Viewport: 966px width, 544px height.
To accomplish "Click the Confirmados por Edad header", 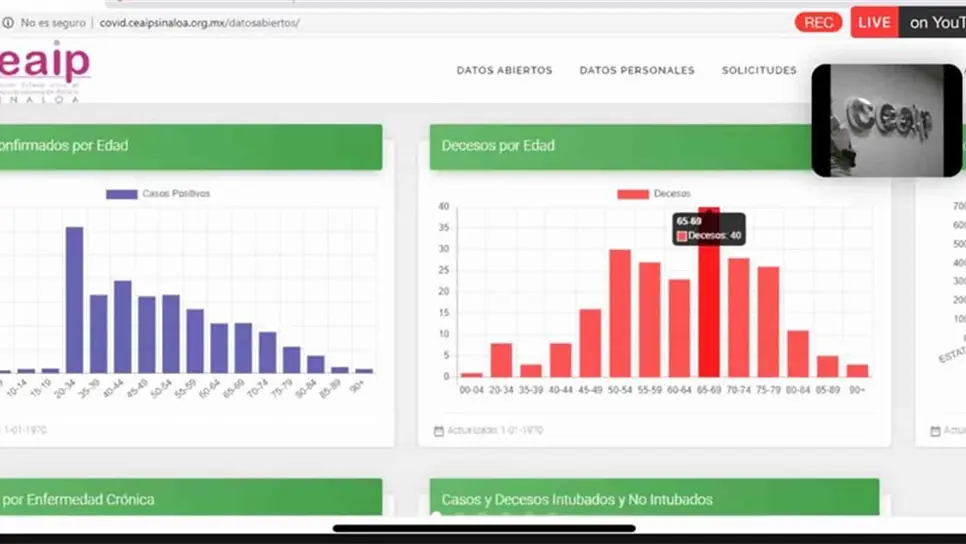I will (x=190, y=147).
